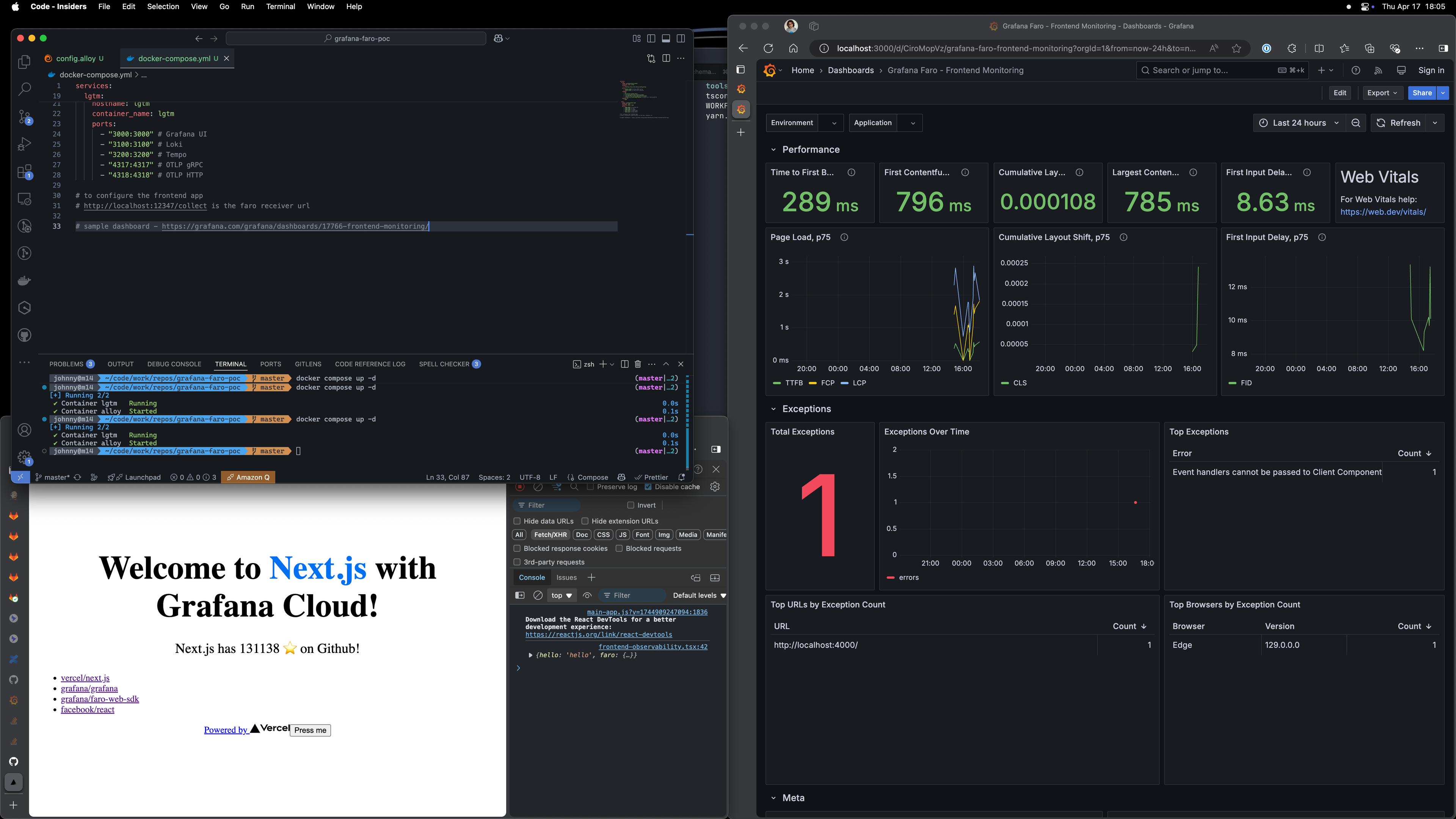Screen dimensions: 1456x819
Task: Split the terminal in VS Code panel
Action: [624, 364]
